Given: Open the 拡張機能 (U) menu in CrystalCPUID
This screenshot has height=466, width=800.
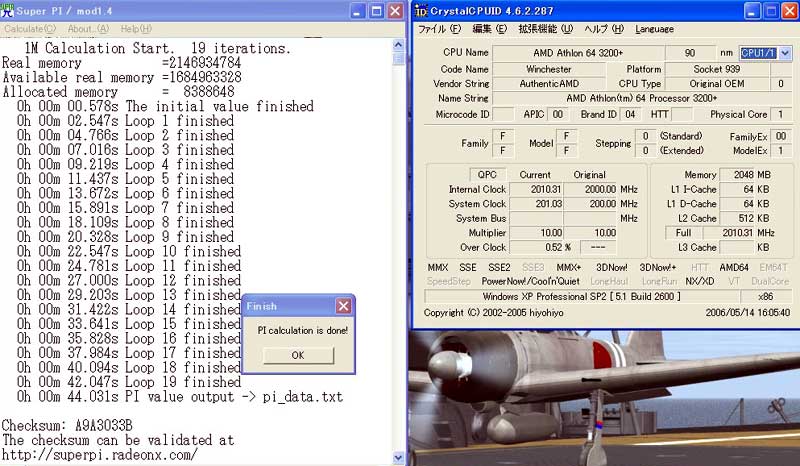Looking at the screenshot, I should point(545,29).
